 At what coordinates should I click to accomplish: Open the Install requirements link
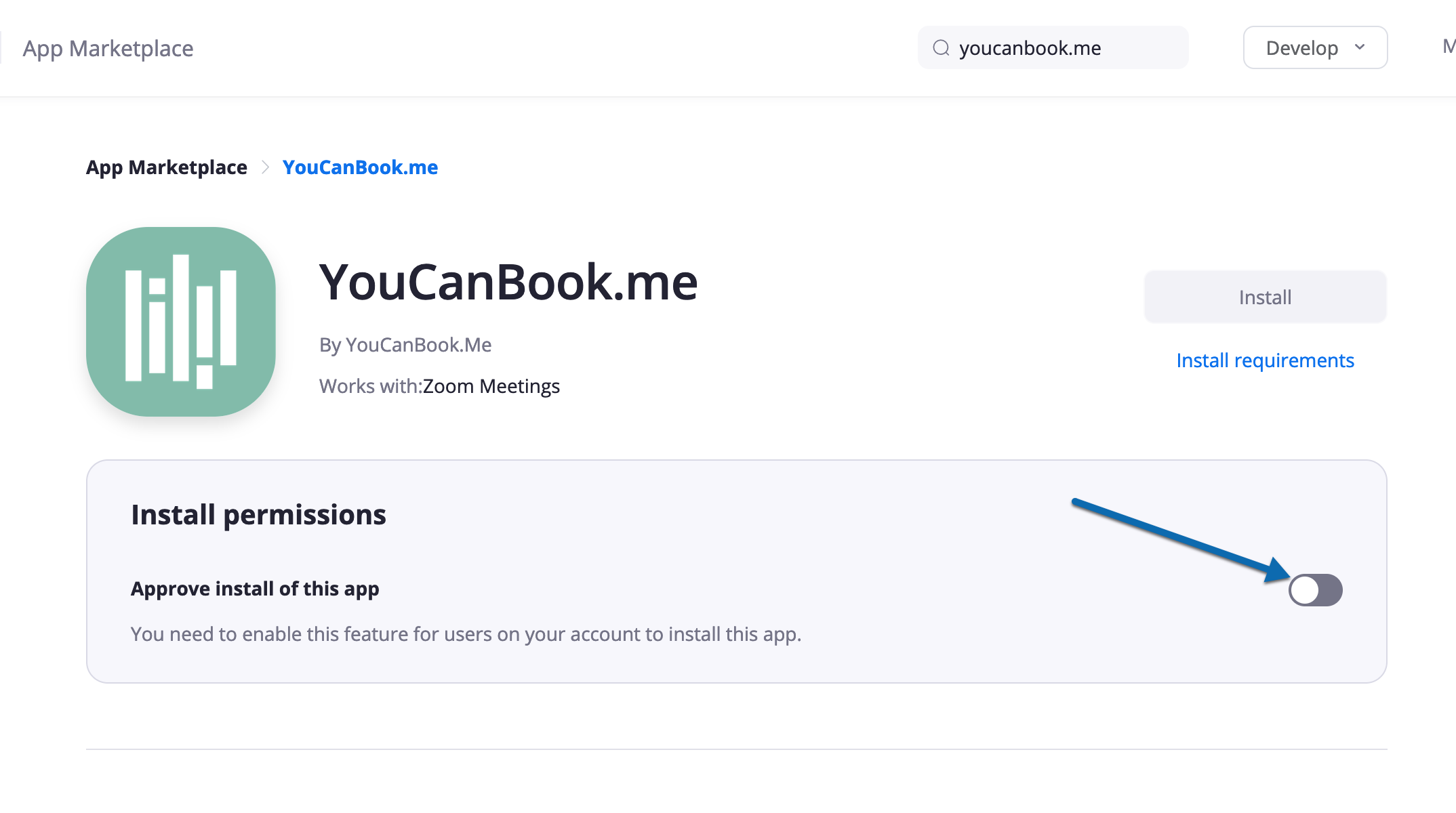coord(1265,360)
